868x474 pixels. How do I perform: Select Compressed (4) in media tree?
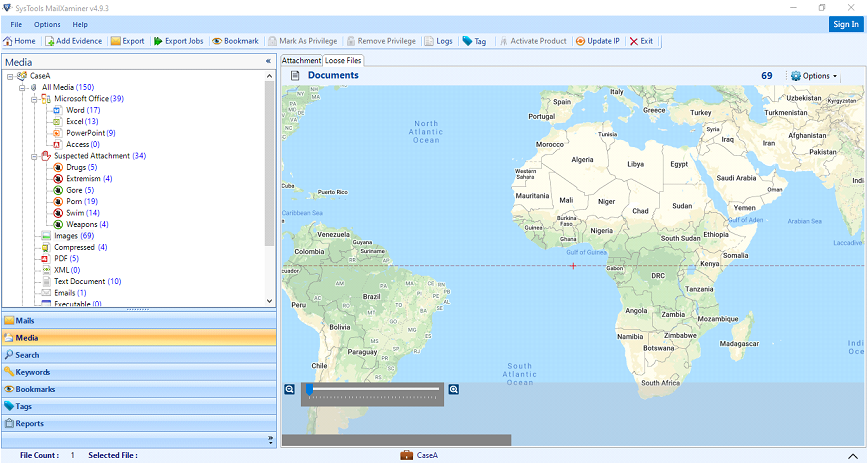coord(74,247)
